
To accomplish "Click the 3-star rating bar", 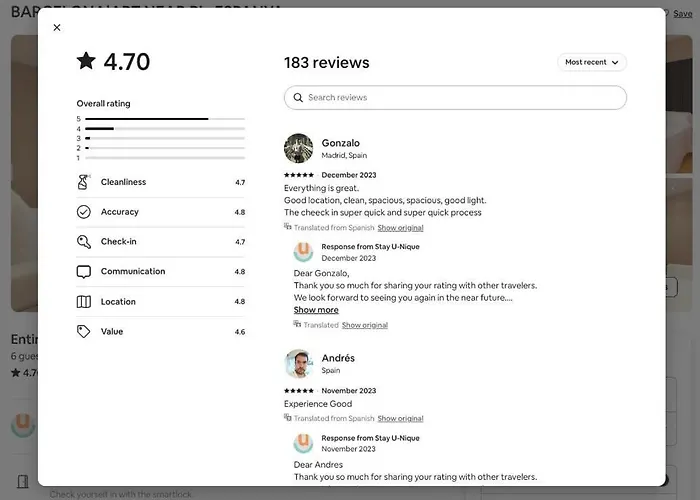I will click(x=165, y=138).
